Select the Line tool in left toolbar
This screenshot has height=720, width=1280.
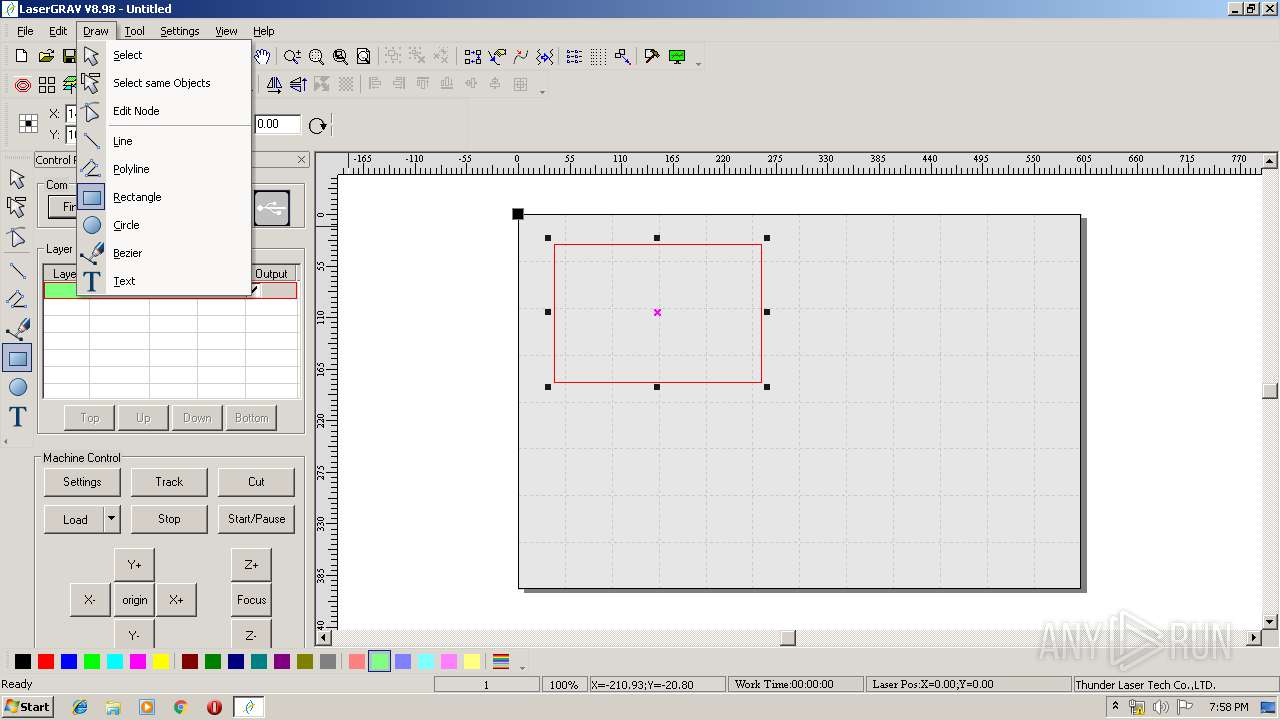click(x=17, y=270)
